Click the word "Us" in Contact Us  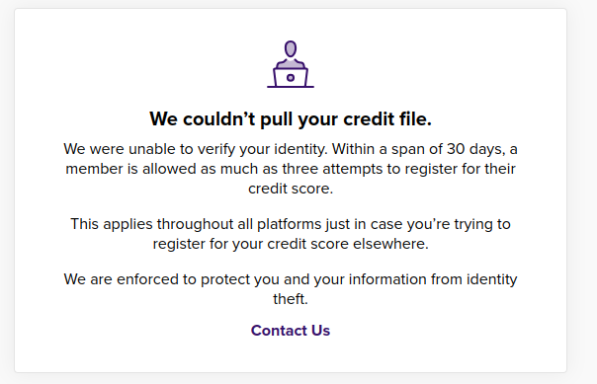click(321, 330)
